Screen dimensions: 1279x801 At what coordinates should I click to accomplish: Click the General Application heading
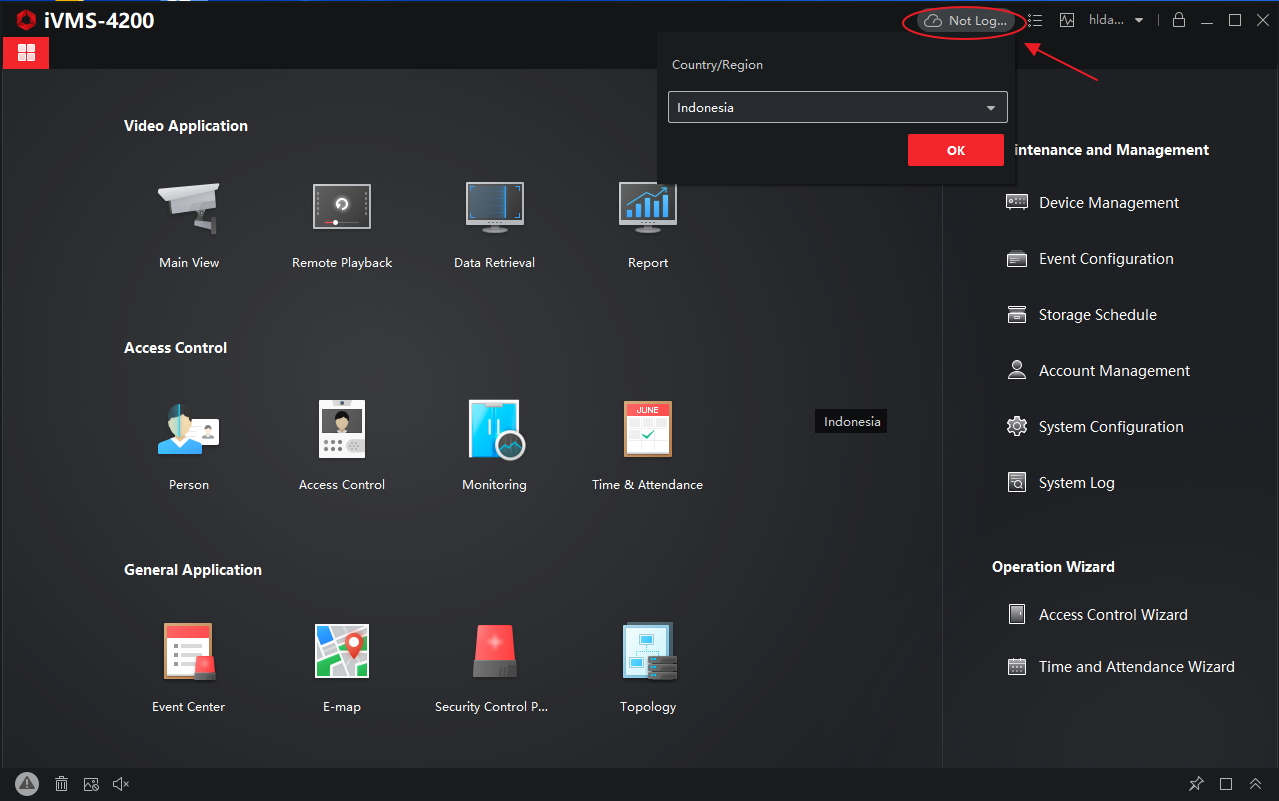pos(193,570)
